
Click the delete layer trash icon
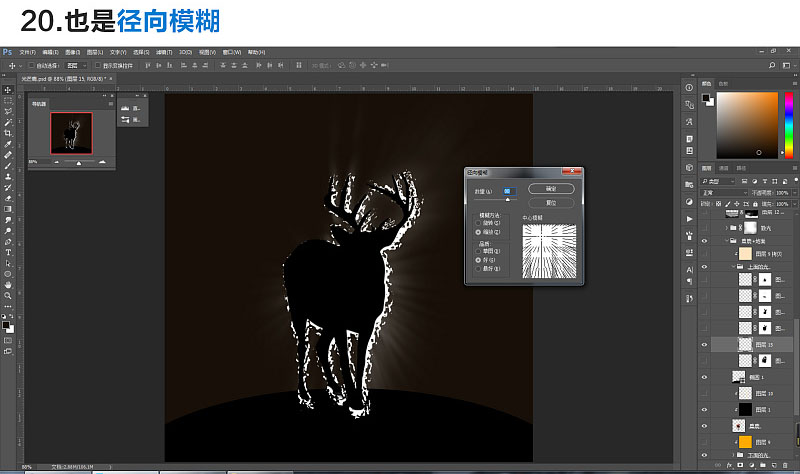(785, 465)
